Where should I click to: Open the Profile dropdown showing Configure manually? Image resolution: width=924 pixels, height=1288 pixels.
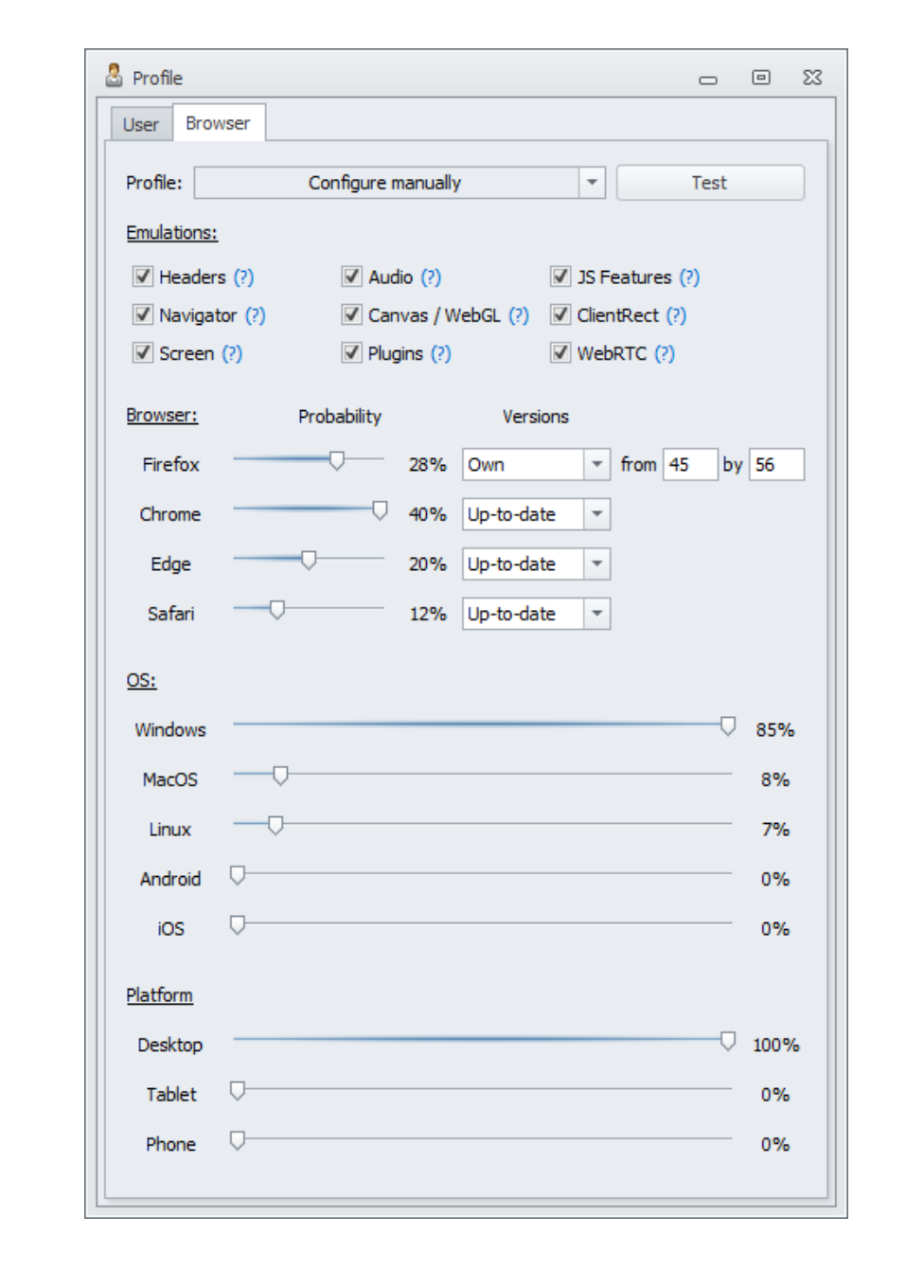[x=400, y=182]
